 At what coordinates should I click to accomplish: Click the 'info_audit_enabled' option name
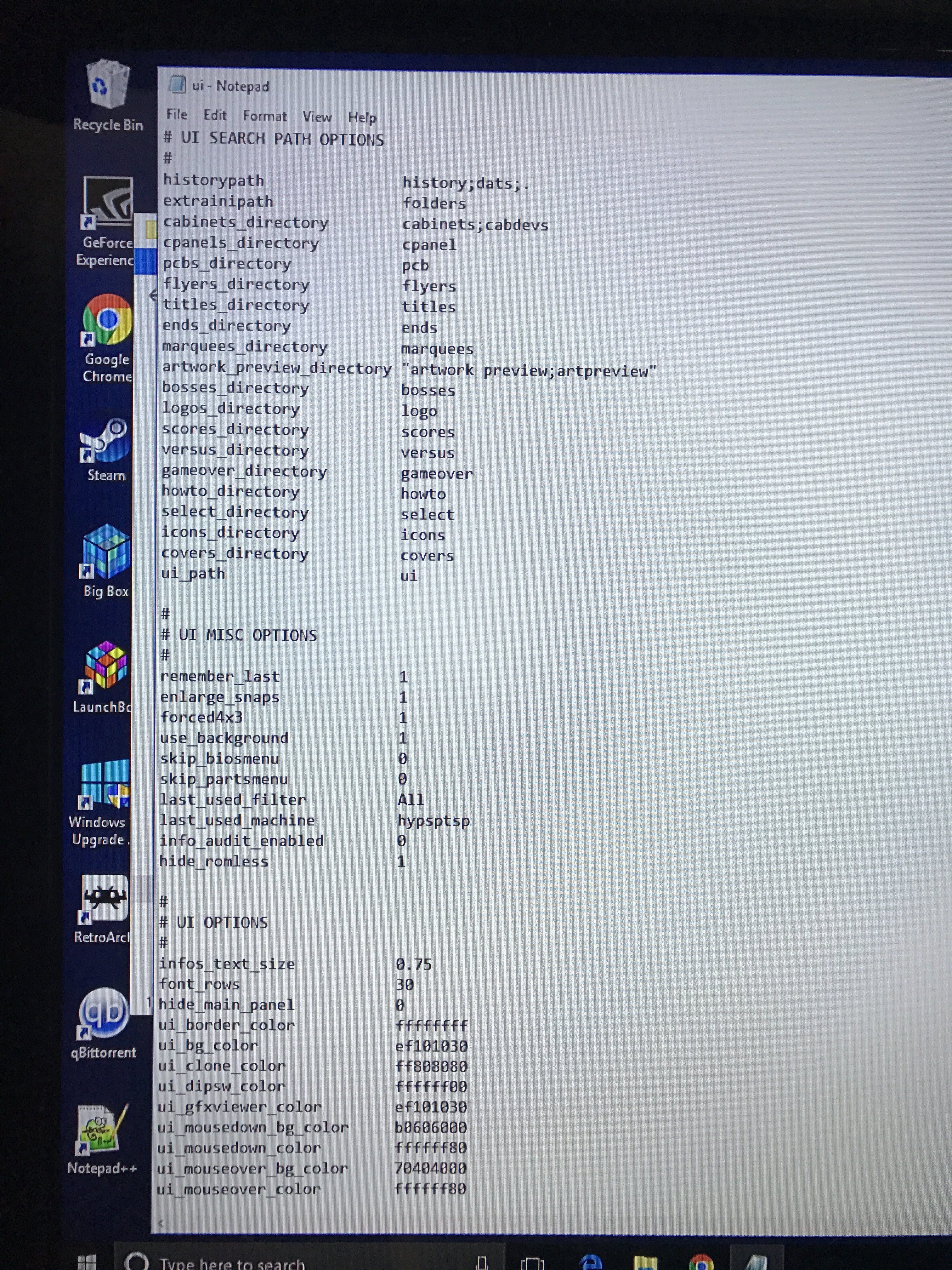[x=241, y=841]
